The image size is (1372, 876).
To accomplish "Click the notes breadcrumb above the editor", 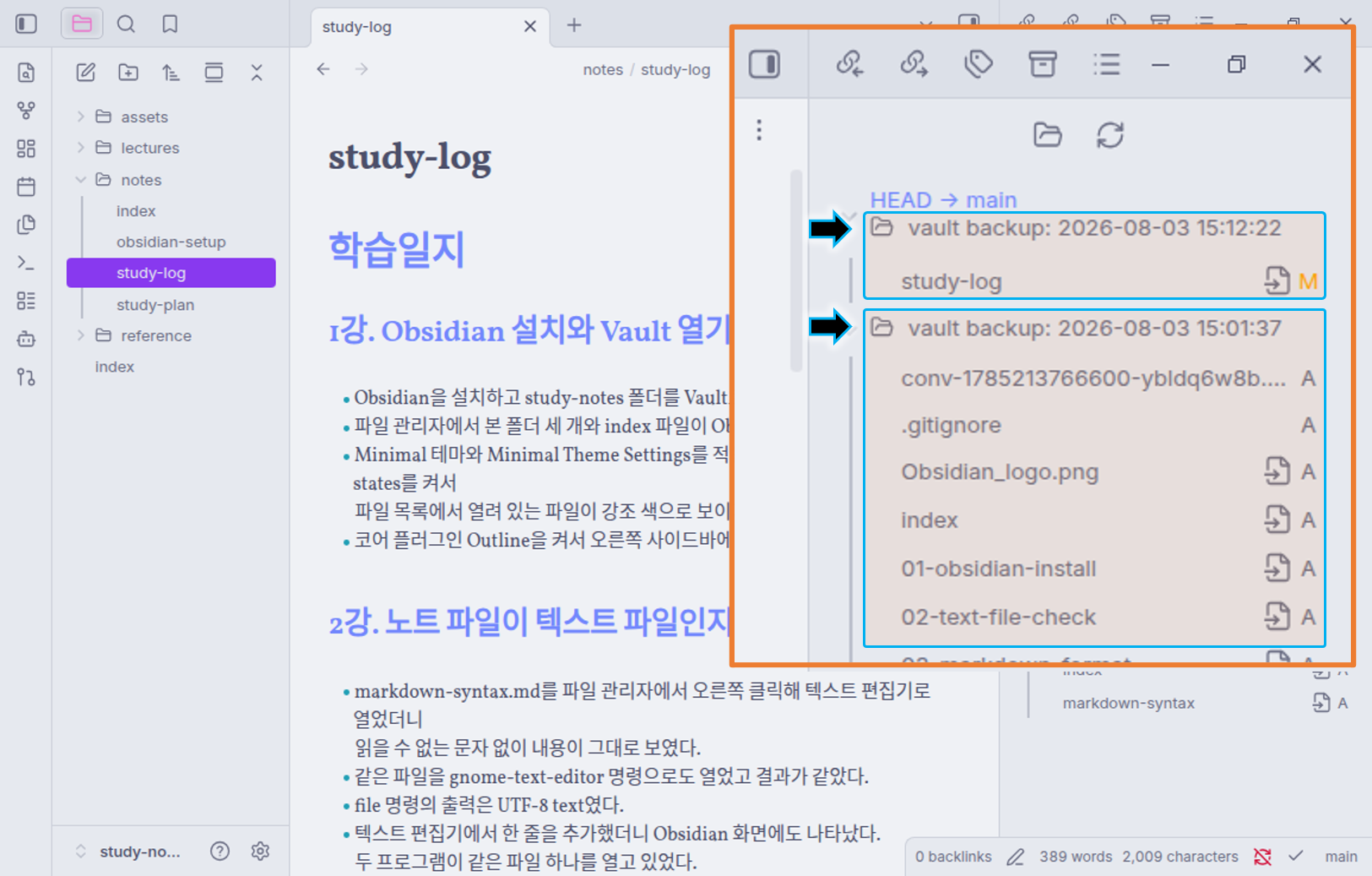I will point(603,69).
